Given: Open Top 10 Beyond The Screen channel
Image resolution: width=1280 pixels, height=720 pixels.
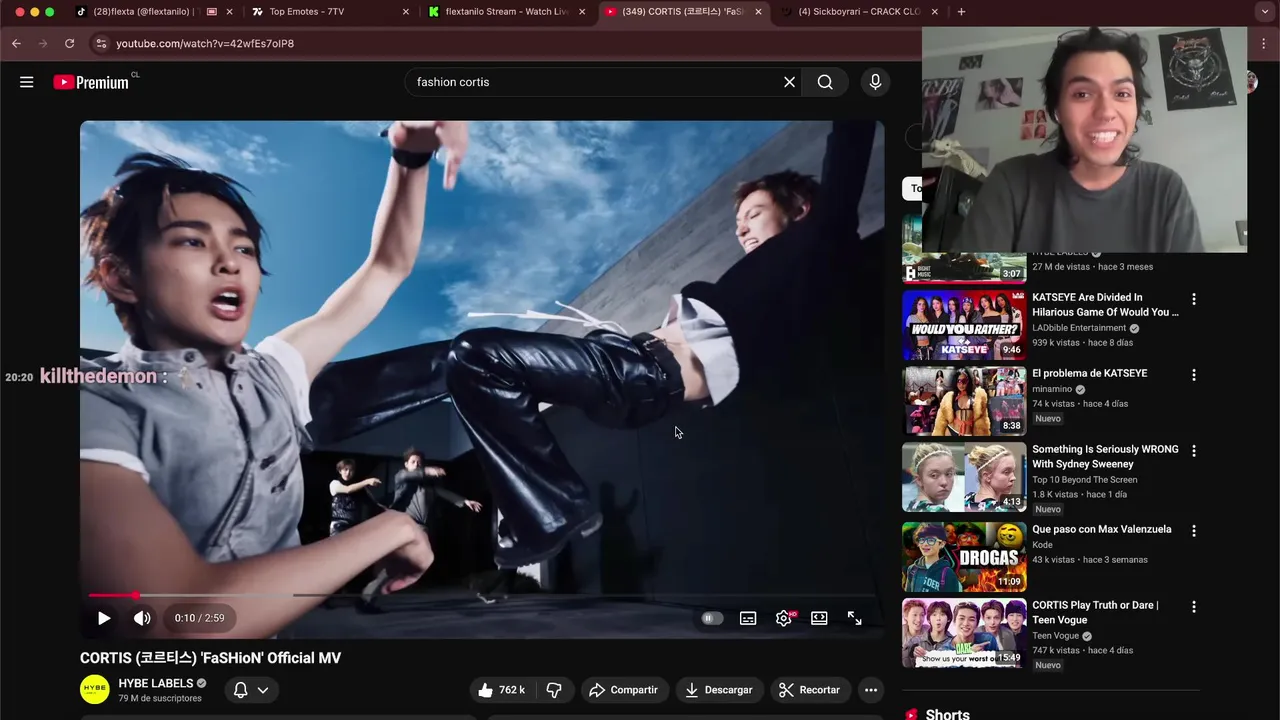Looking at the screenshot, I should (1084, 480).
